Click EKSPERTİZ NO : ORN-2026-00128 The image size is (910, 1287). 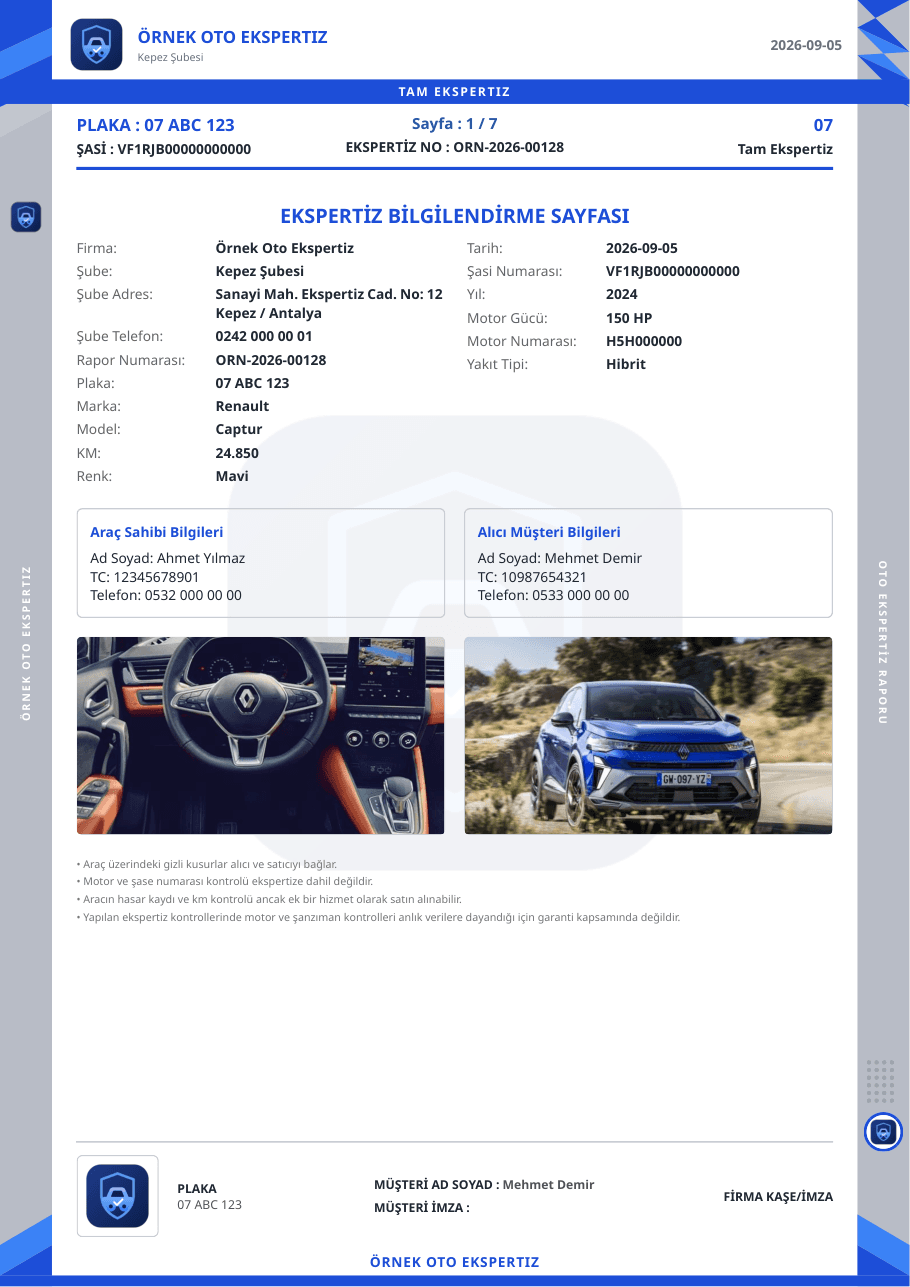point(455,147)
